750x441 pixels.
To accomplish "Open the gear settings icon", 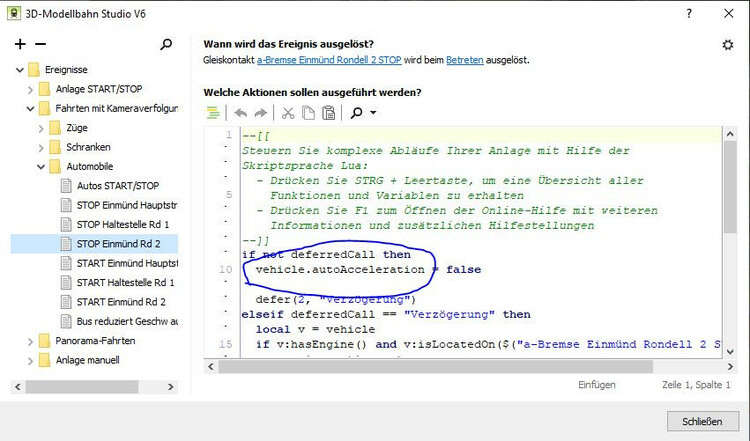I will (728, 45).
